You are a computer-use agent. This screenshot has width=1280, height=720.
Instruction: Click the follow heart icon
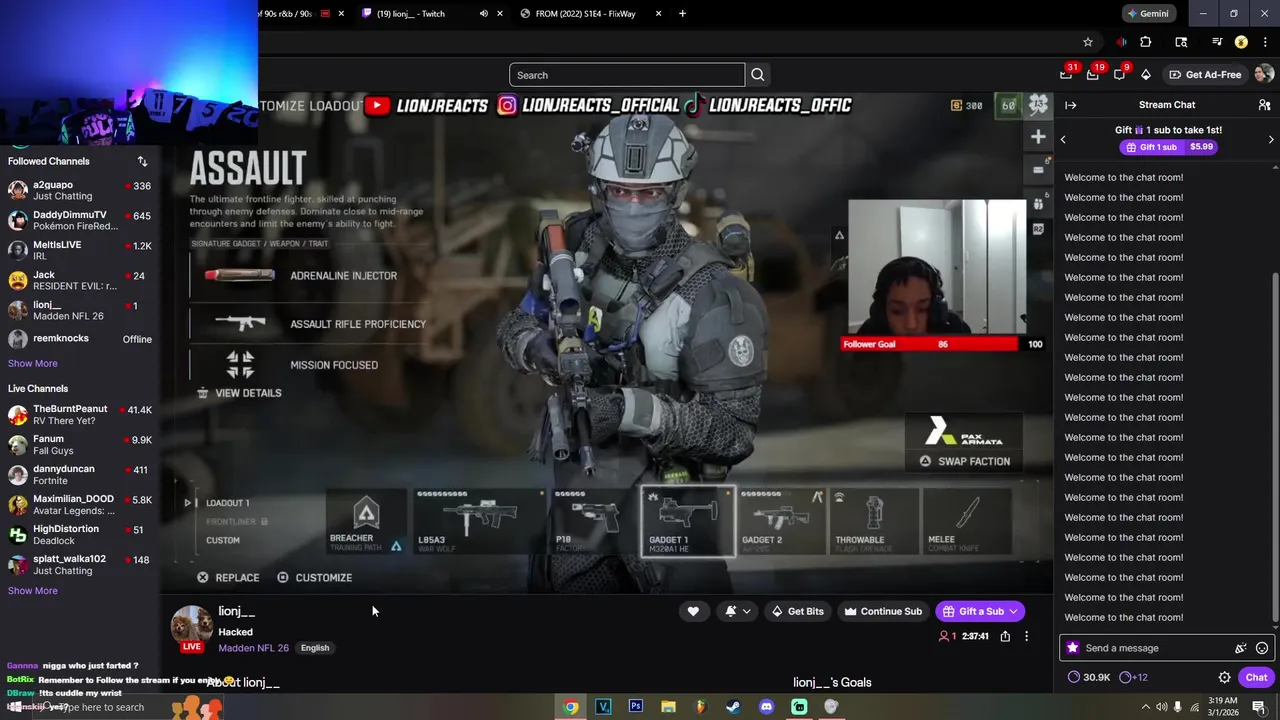click(693, 611)
